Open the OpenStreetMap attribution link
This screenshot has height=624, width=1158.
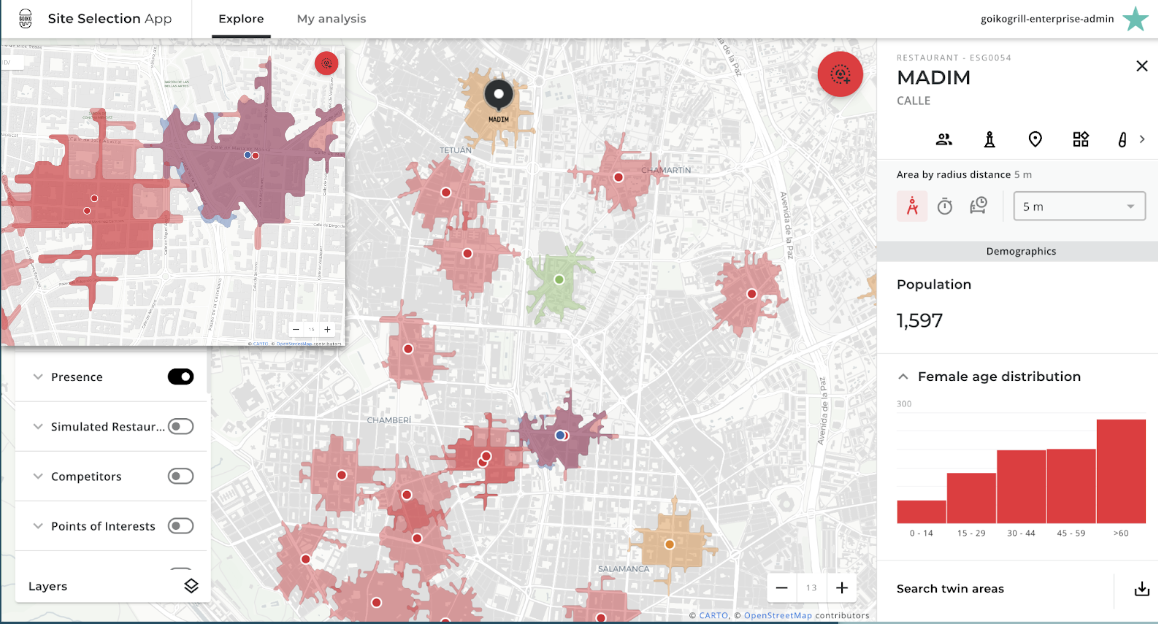tap(778, 615)
